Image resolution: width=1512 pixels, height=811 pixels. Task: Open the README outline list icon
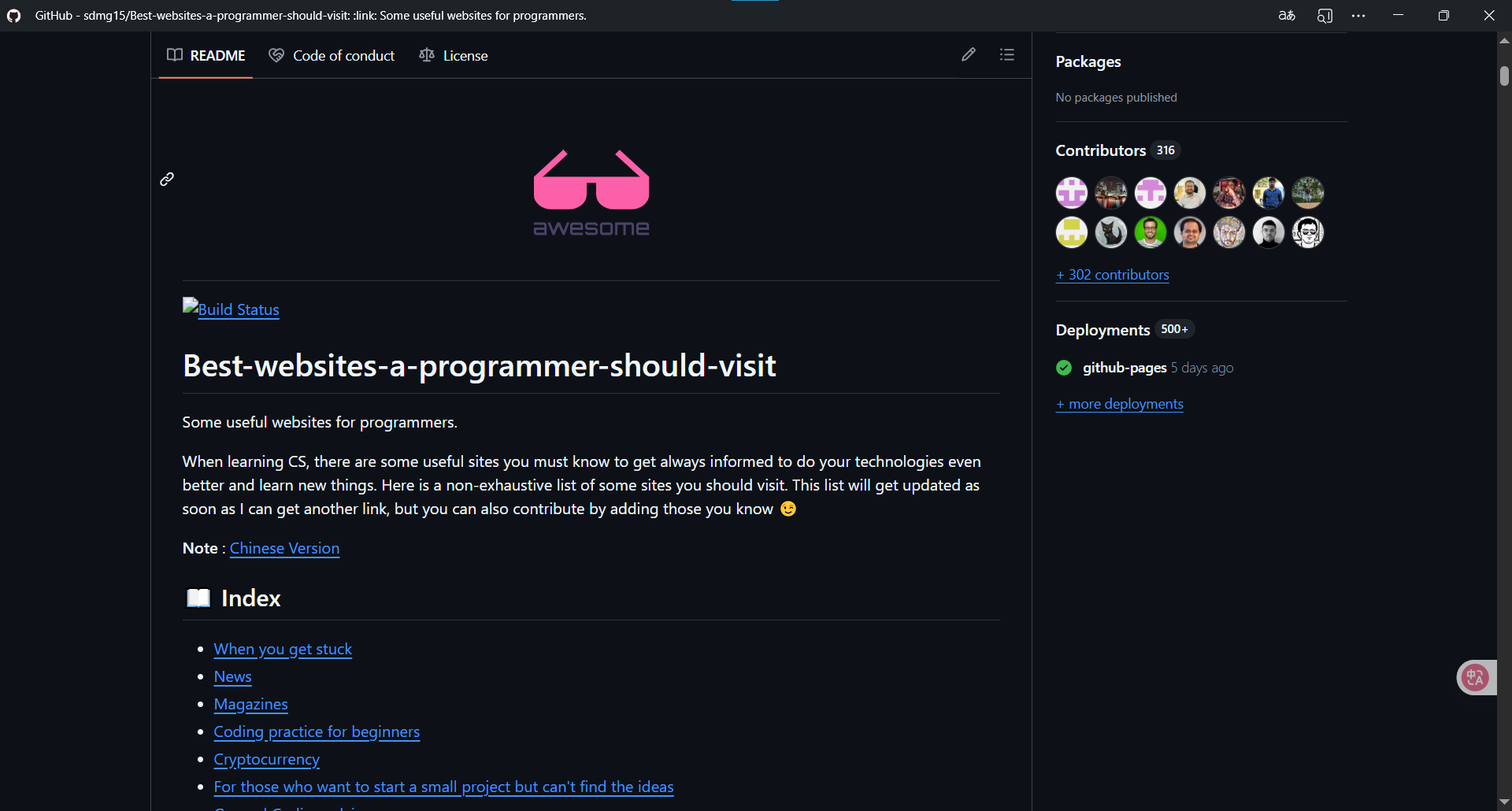coord(1007,54)
